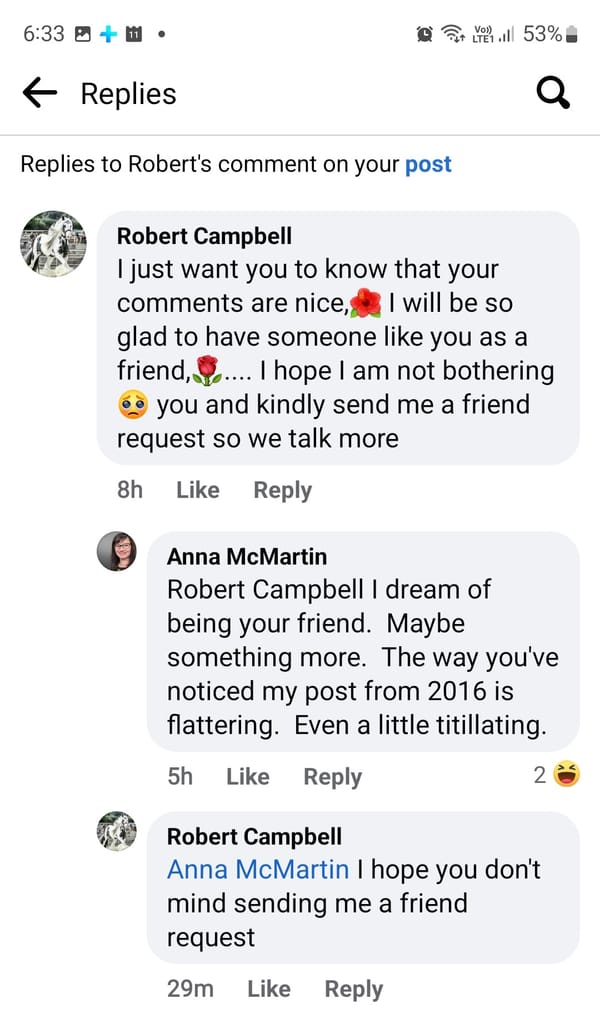Reply to Anna McMartin's comment
Screen dimensions: 600x1018
tap(332, 776)
